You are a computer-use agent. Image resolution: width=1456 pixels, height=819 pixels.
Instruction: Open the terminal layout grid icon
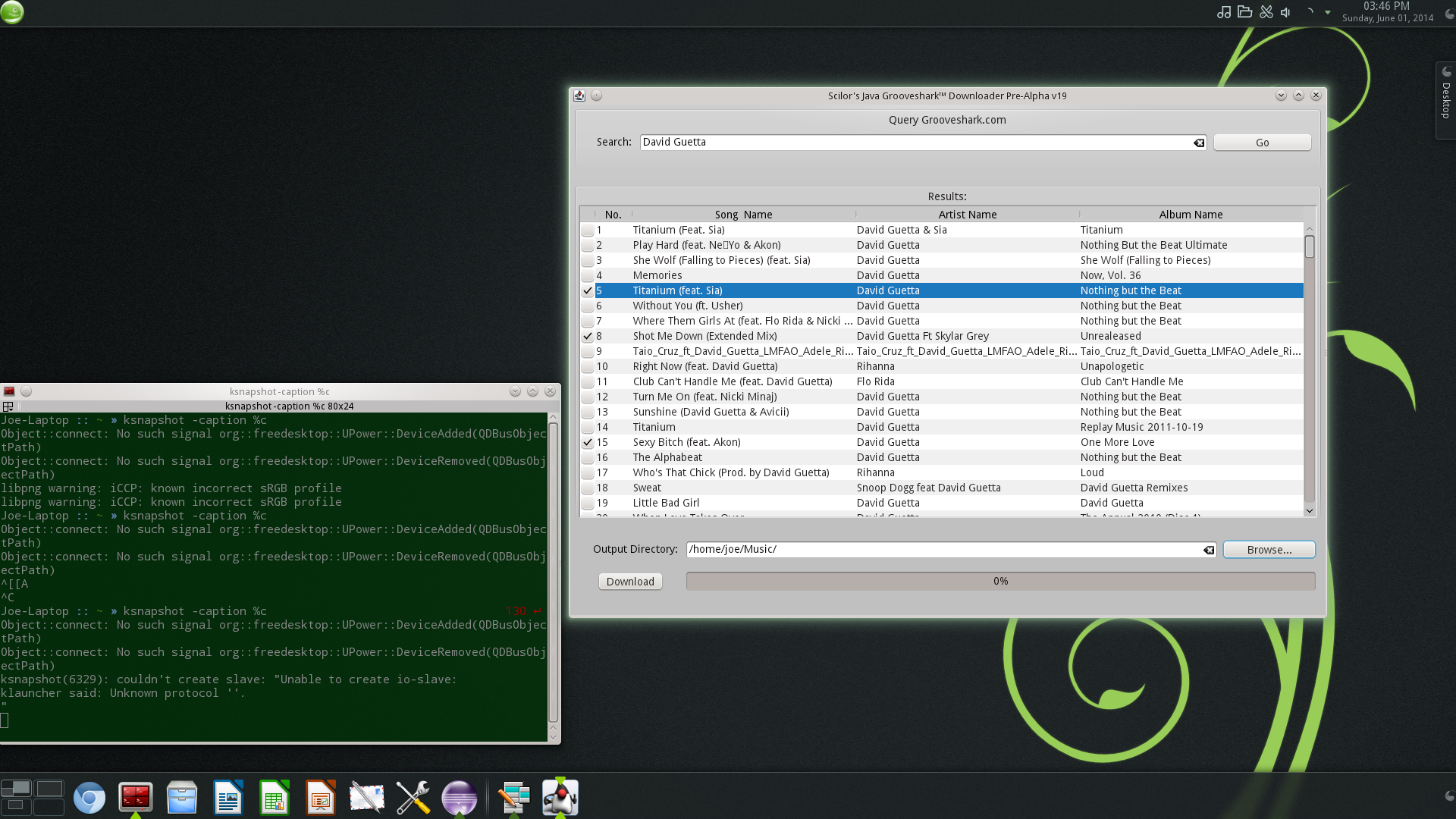[x=8, y=406]
